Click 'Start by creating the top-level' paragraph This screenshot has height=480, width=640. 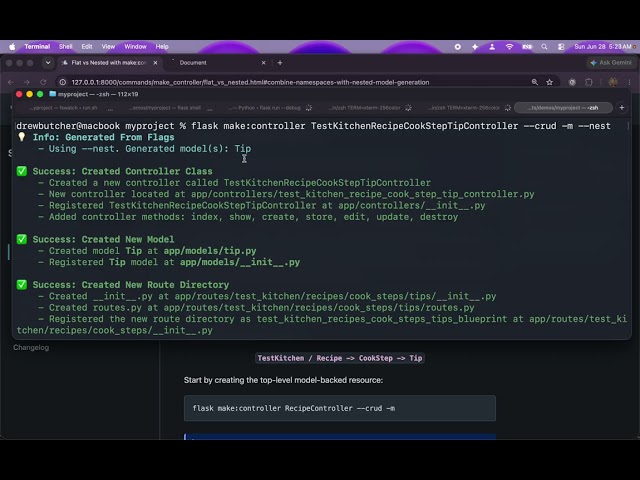[x=283, y=380]
